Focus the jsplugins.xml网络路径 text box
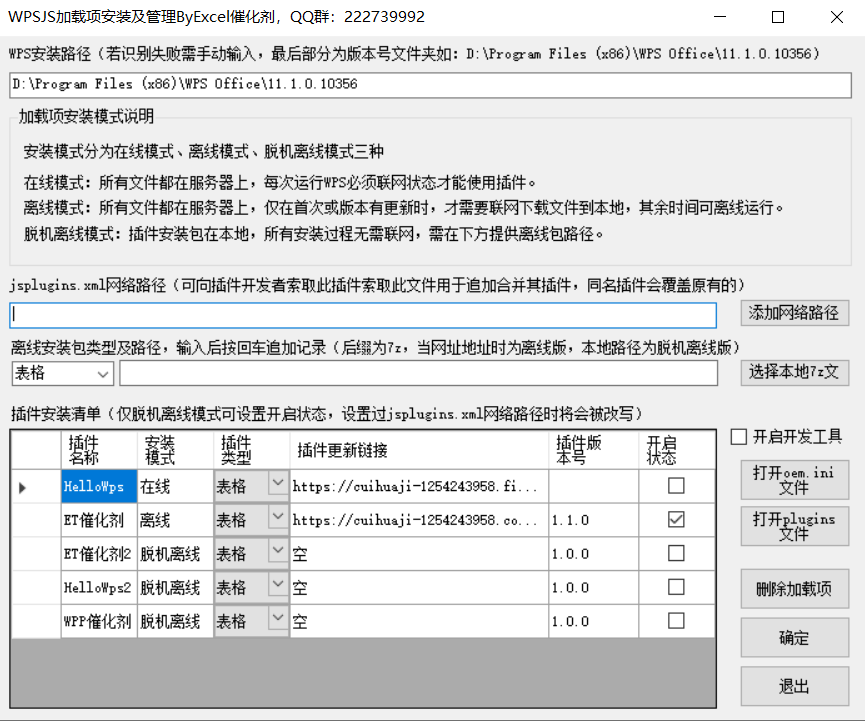Screen dimensions: 865x721 [363, 315]
